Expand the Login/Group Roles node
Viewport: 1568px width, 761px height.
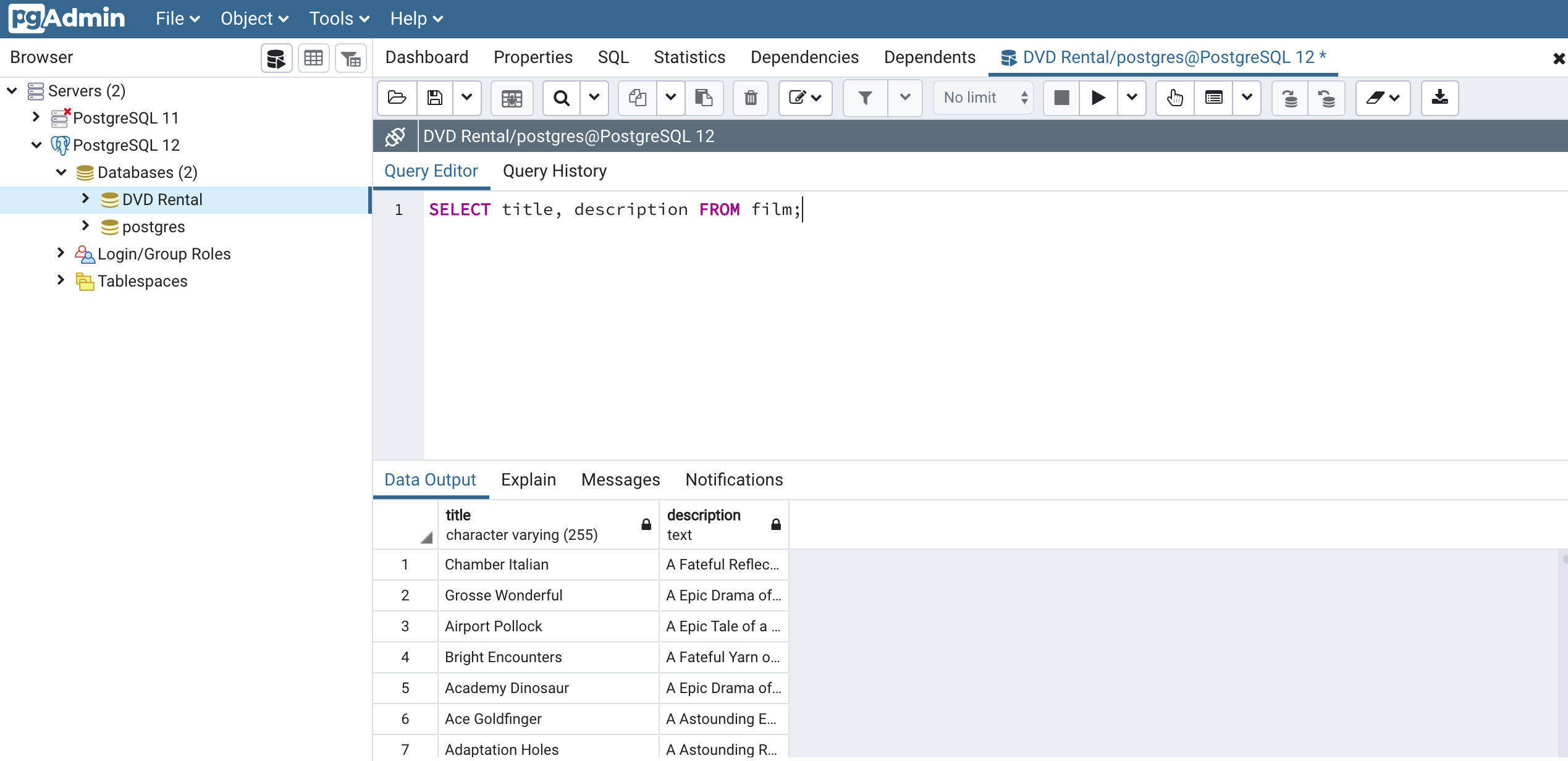coord(61,253)
